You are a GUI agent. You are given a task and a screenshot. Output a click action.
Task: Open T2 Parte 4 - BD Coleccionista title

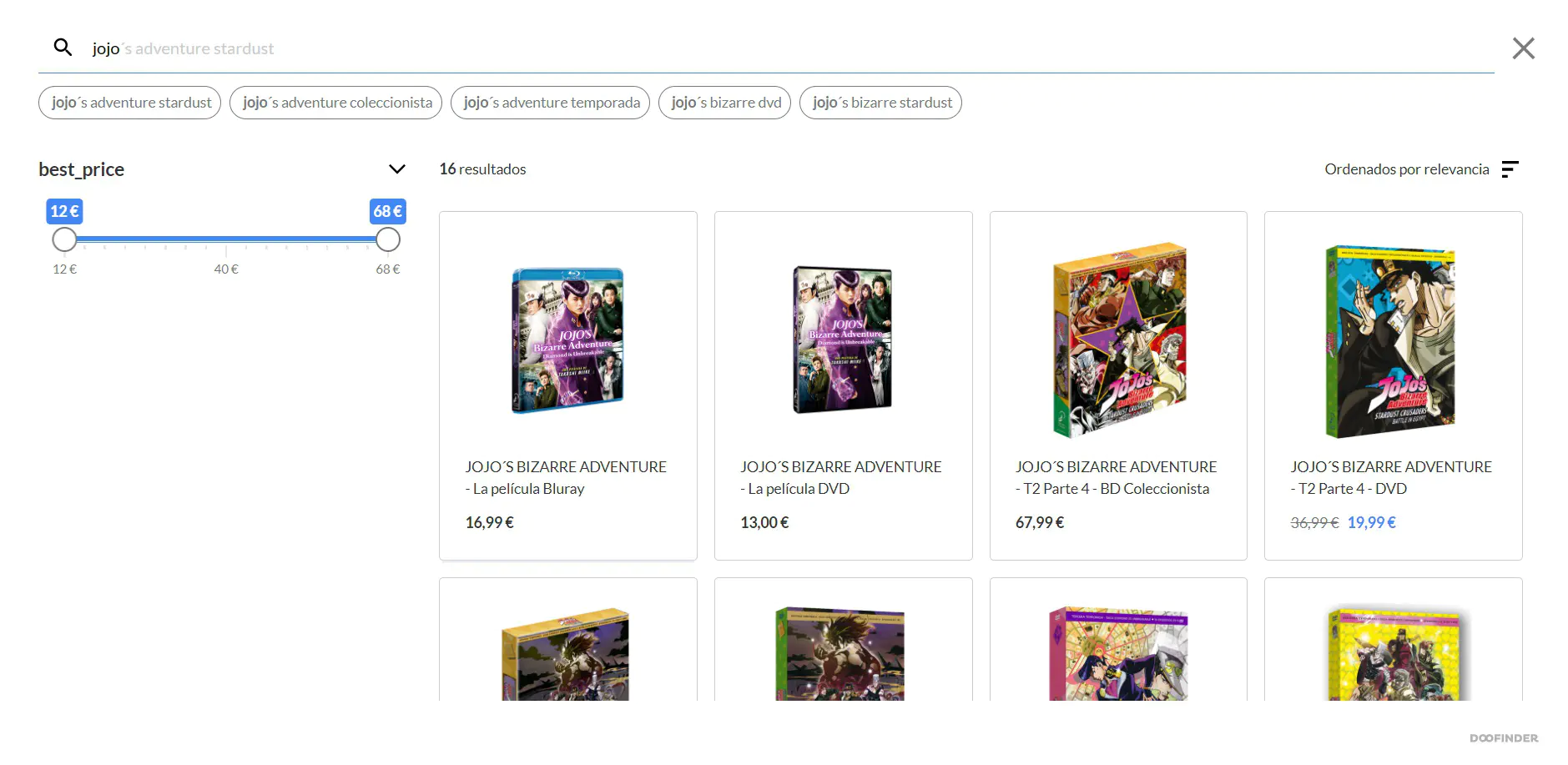pyautogui.click(x=1117, y=478)
